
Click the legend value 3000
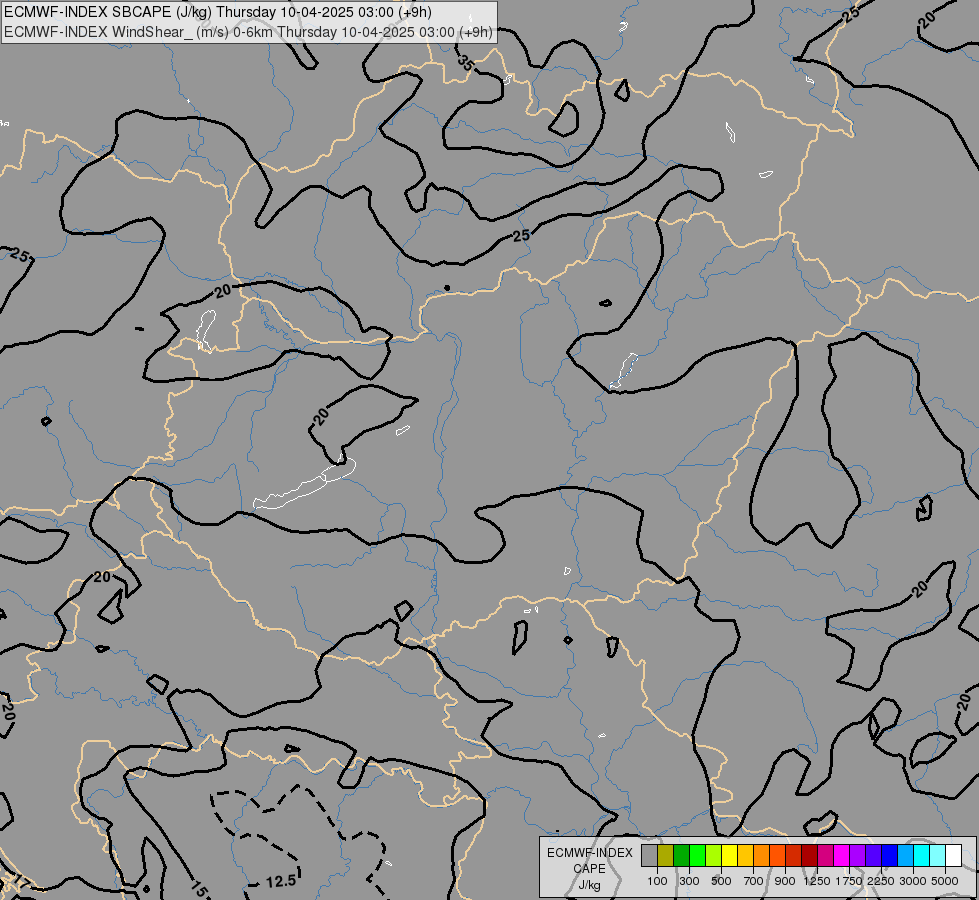coord(913,881)
